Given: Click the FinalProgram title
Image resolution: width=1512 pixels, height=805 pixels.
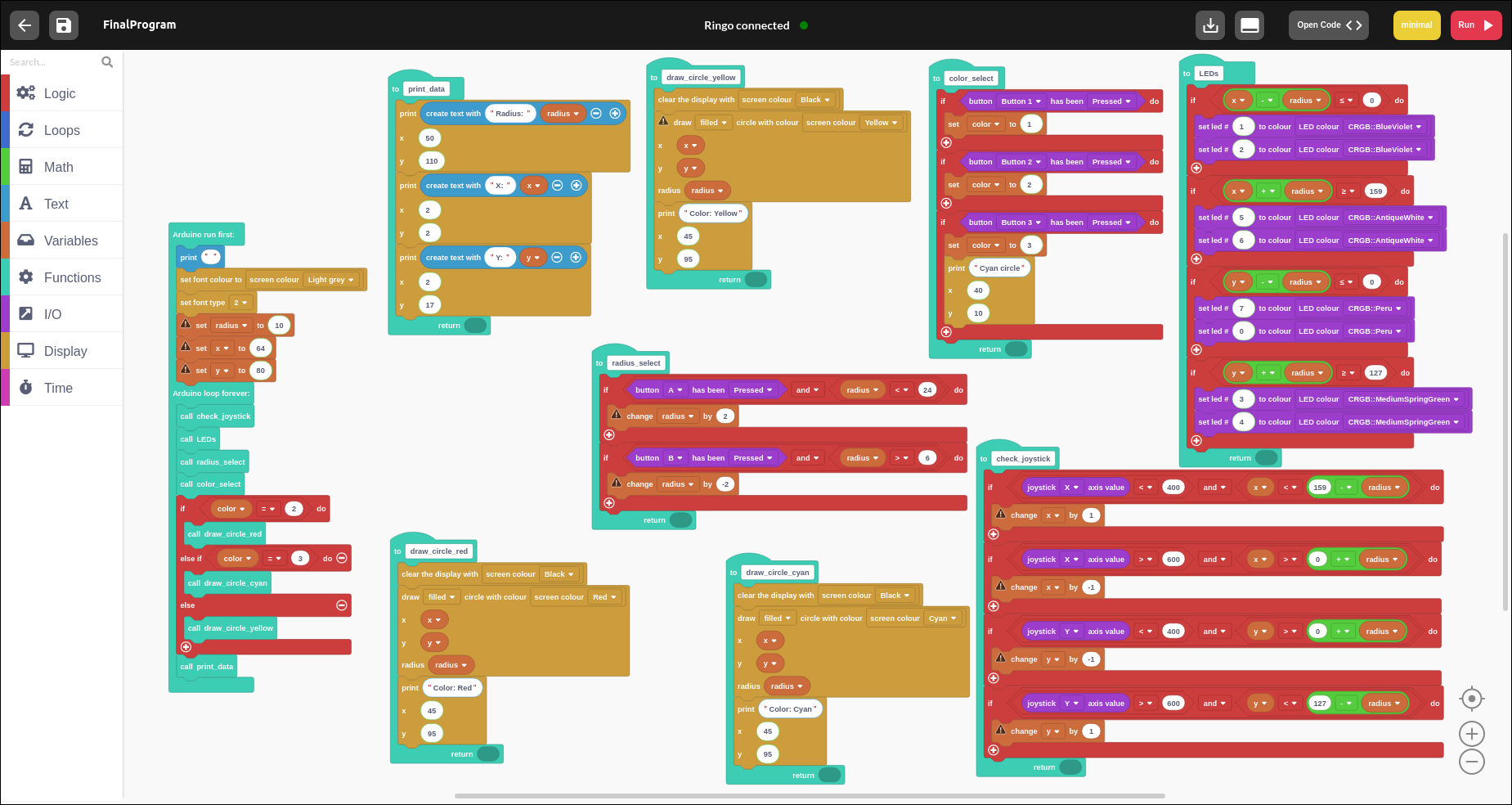Looking at the screenshot, I should tap(140, 25).
